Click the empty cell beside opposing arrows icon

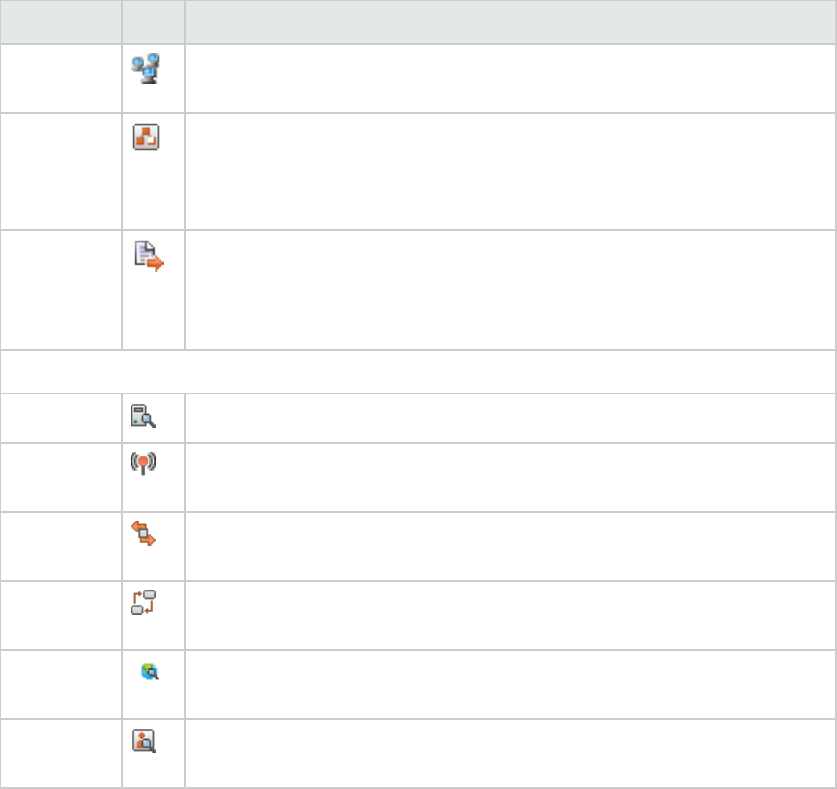click(x=510, y=546)
